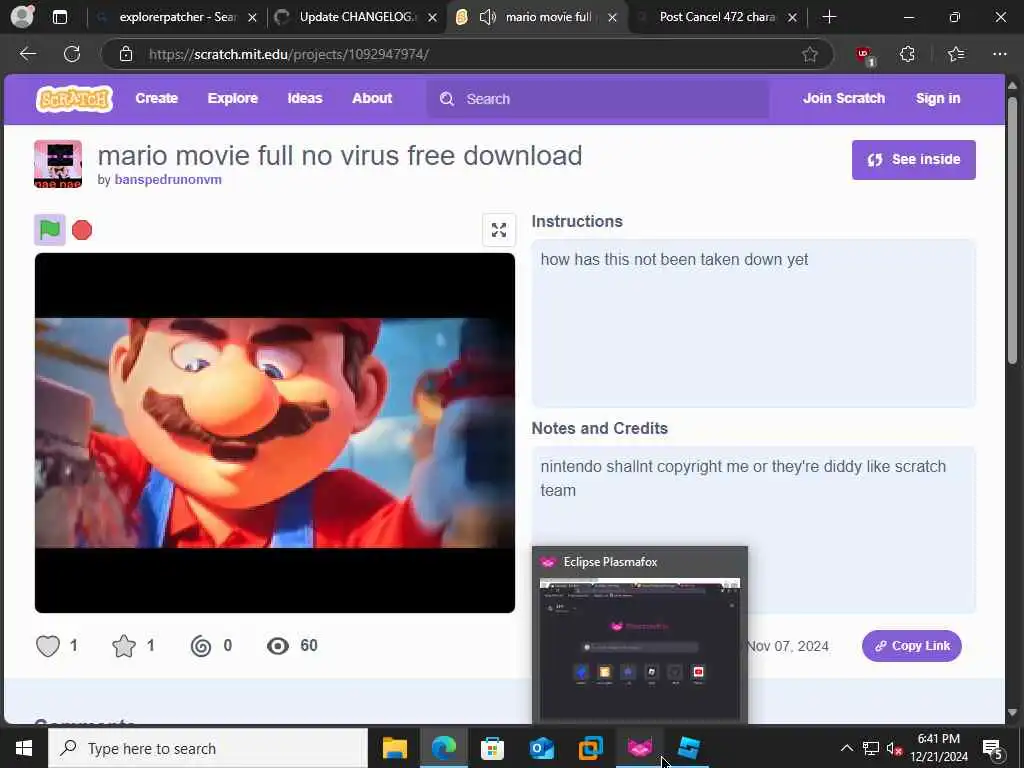Toggle tab actions menu icon
This screenshot has width=1024, height=768.
pos(59,17)
